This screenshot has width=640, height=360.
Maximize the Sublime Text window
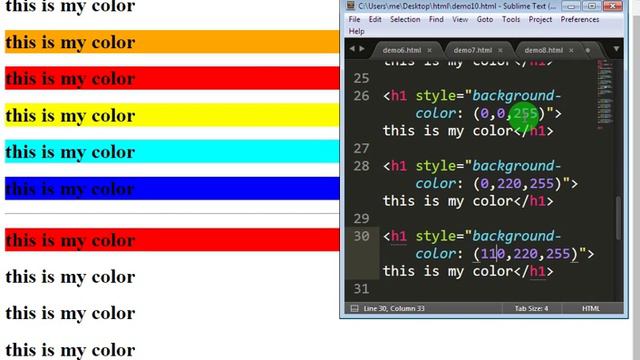pos(591,6)
